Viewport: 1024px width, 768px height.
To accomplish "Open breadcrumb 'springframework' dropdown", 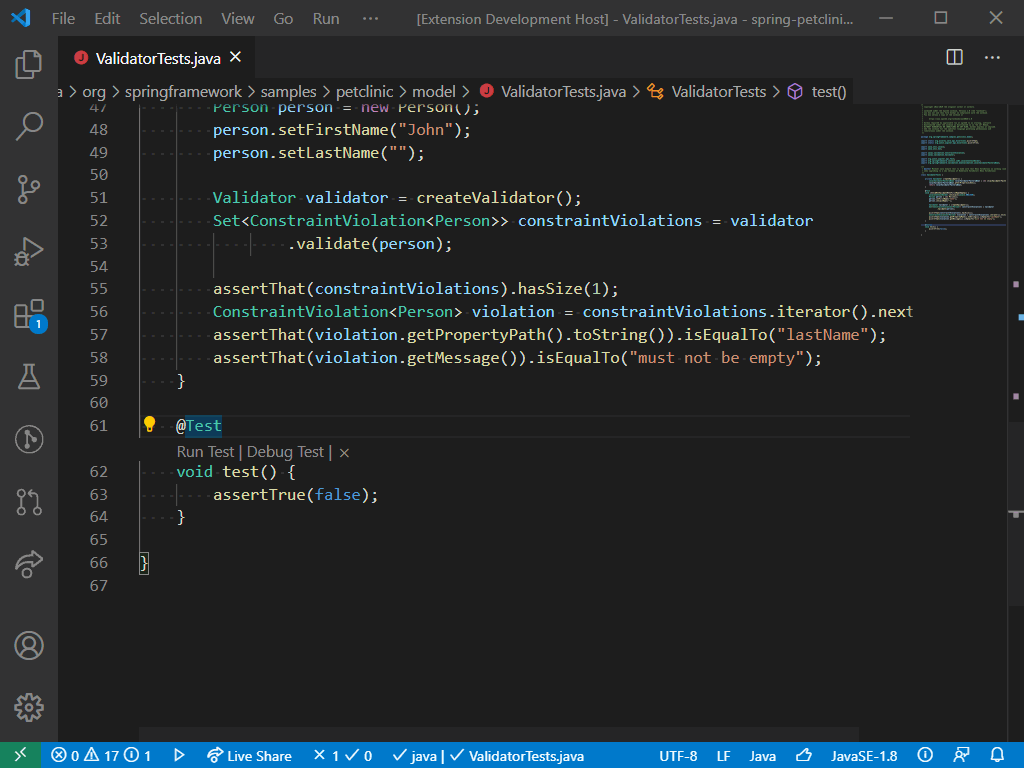I will 183,91.
